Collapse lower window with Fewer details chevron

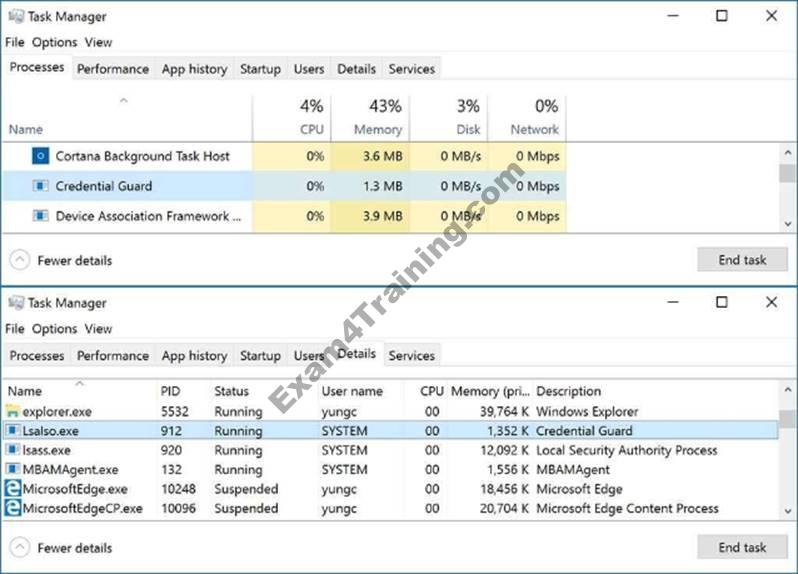[x=19, y=548]
